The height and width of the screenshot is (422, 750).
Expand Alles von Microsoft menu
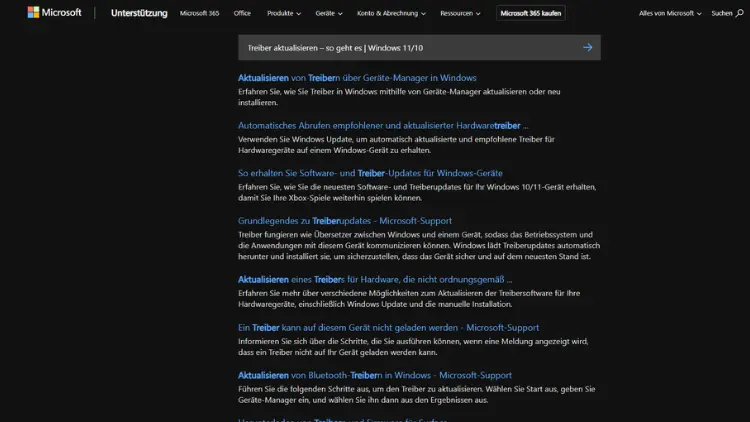tap(670, 13)
